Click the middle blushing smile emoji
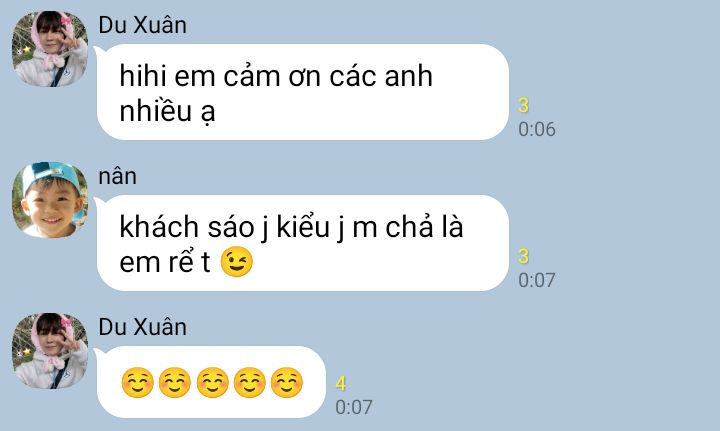720x431 pixels. [212, 382]
